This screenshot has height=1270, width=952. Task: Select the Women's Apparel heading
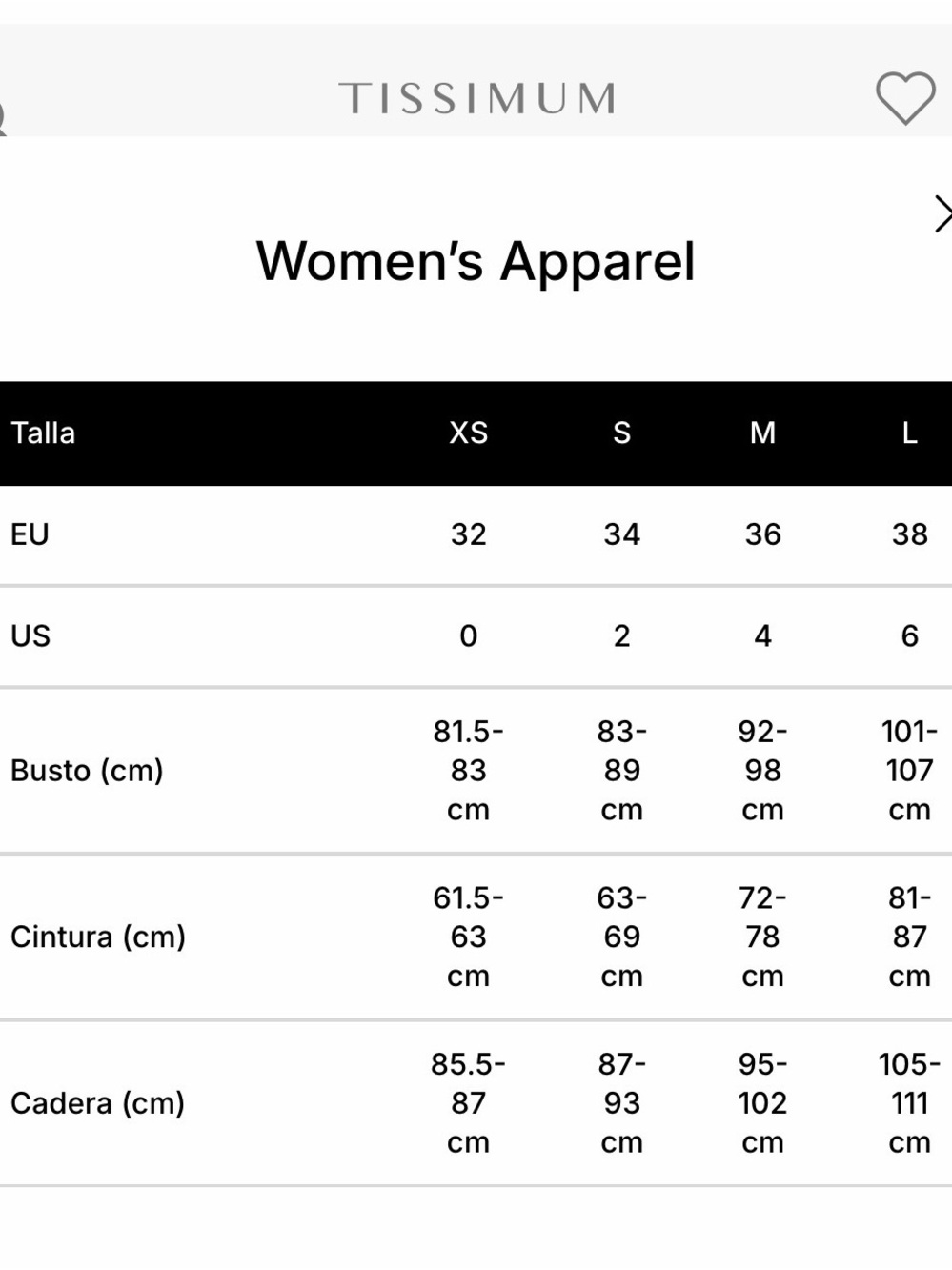pyautogui.click(x=476, y=260)
